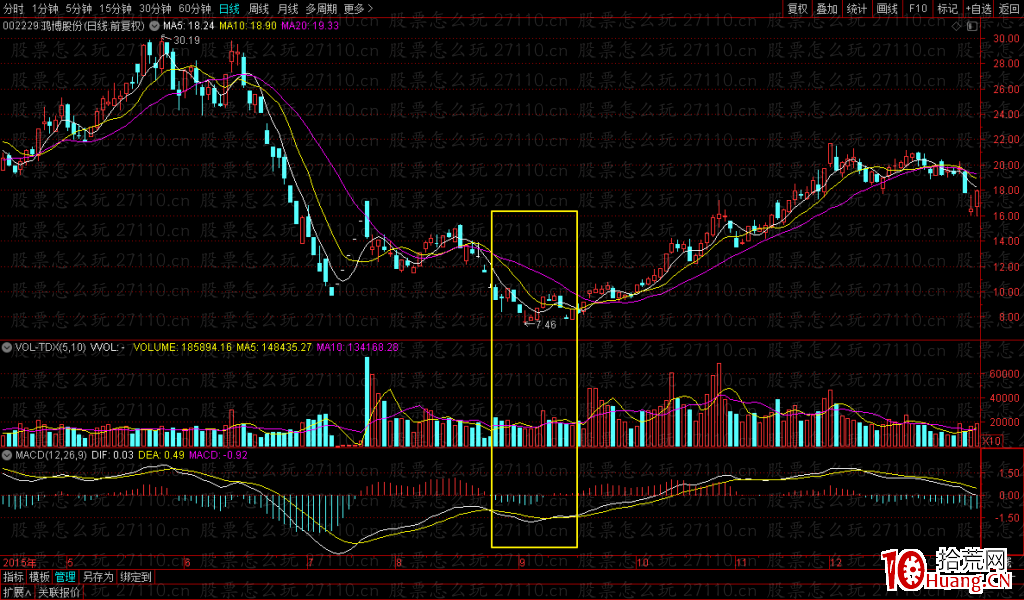Click the panel layout icon at chart top-right
Viewport: 1024px width, 600px height.
[x=972, y=26]
